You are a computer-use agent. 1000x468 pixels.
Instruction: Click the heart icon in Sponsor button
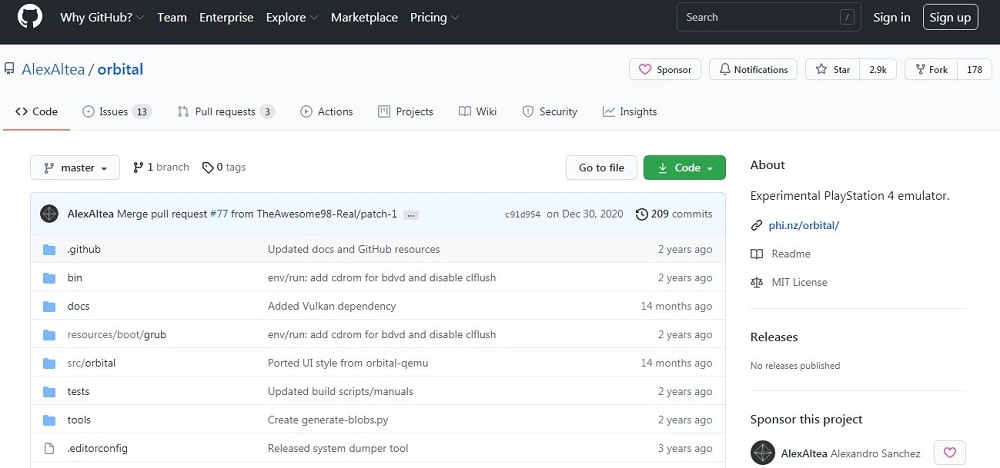coord(645,69)
